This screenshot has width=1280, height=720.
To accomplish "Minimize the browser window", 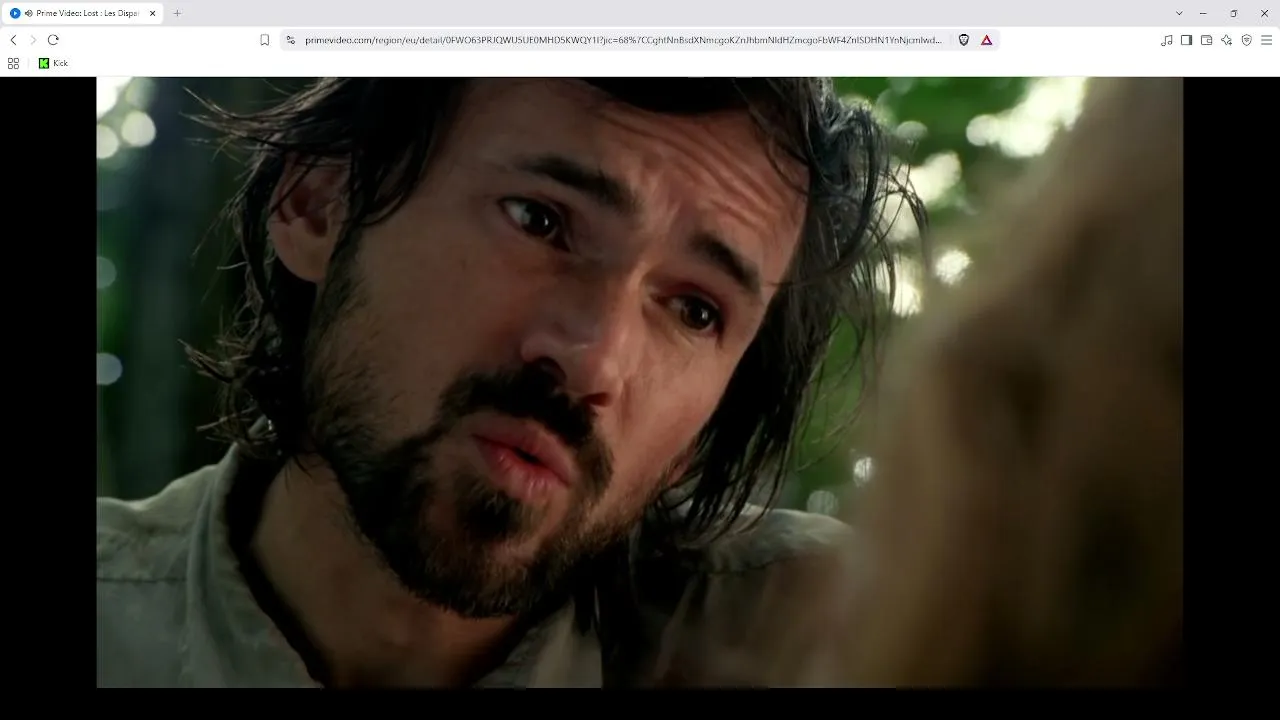I will point(1203,13).
